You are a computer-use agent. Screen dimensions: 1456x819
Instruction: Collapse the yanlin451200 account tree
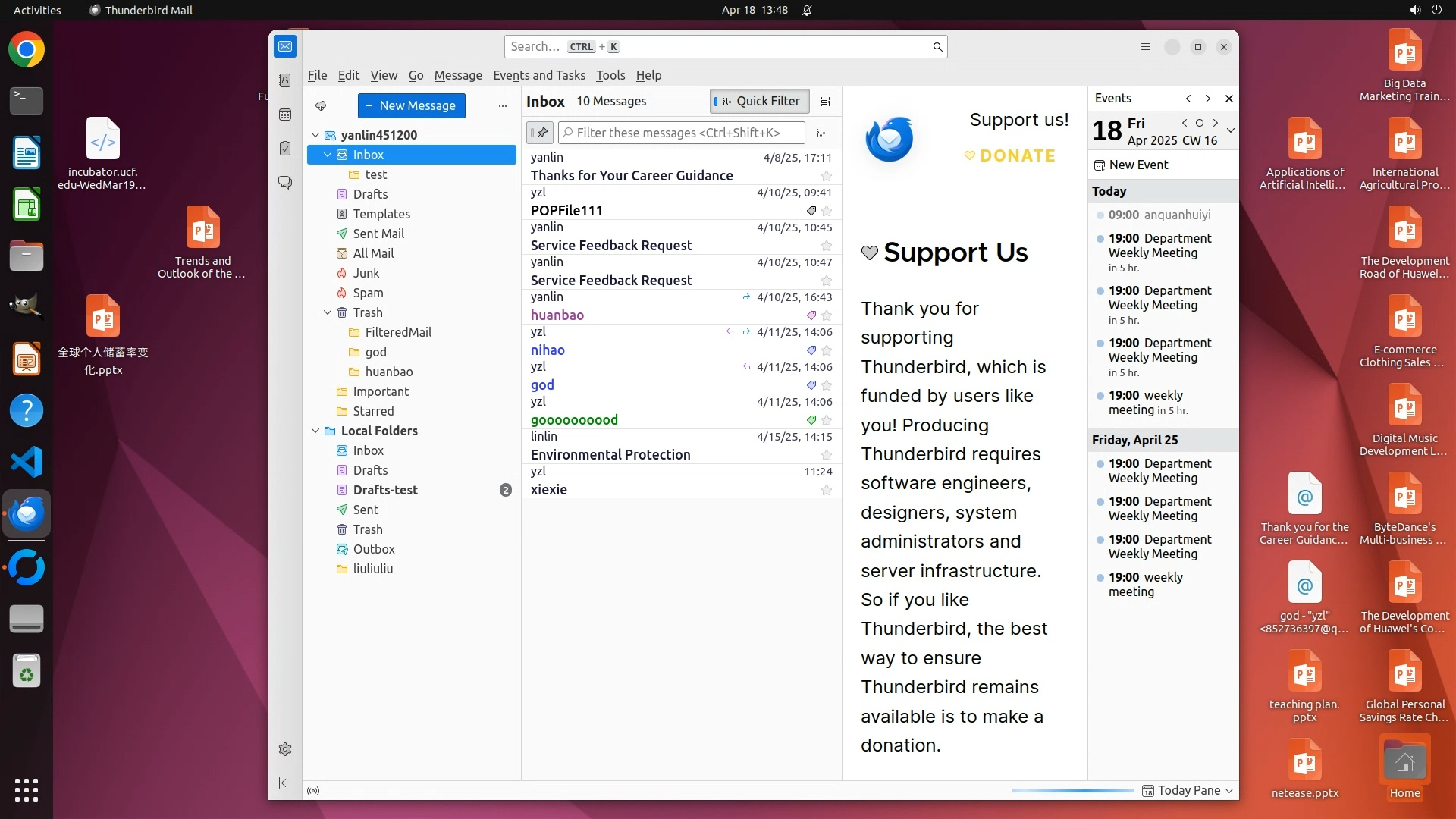pyautogui.click(x=315, y=135)
